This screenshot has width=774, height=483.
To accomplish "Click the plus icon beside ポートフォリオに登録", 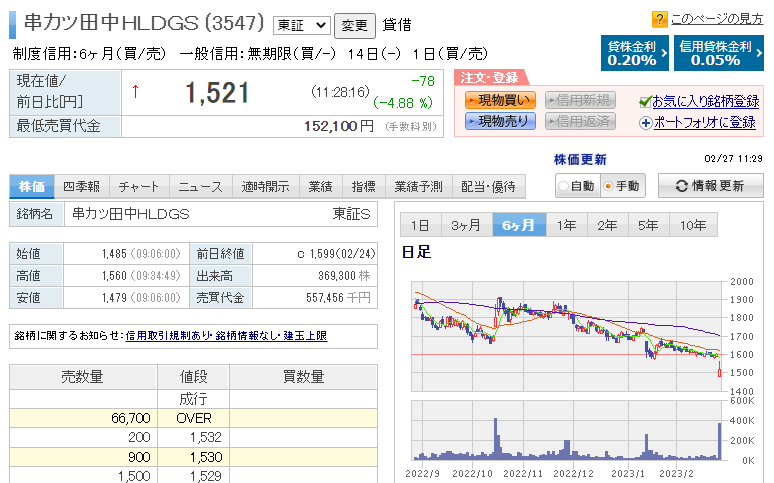I will [645, 123].
